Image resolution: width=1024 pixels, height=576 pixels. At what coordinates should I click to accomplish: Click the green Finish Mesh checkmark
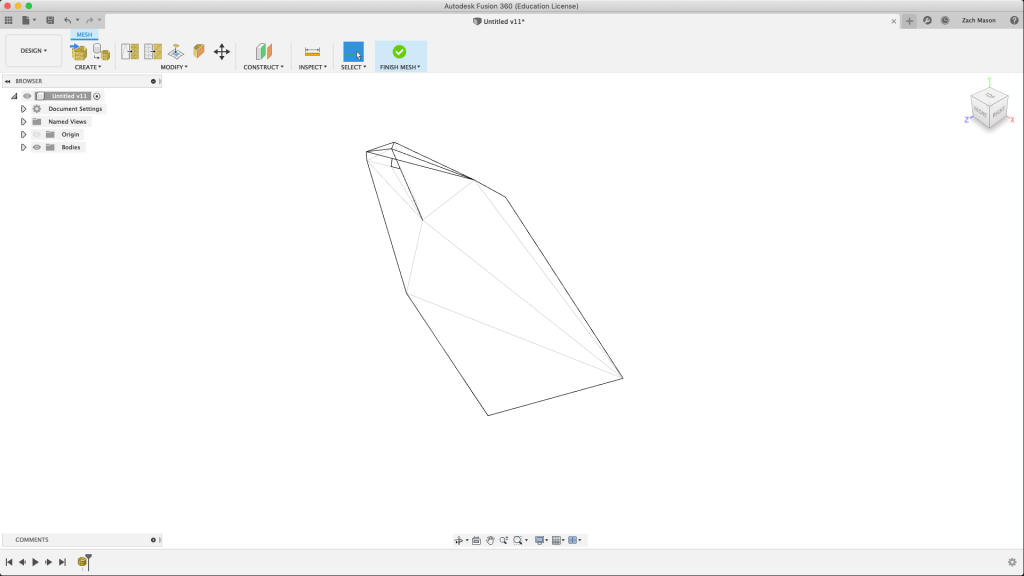tap(400, 51)
